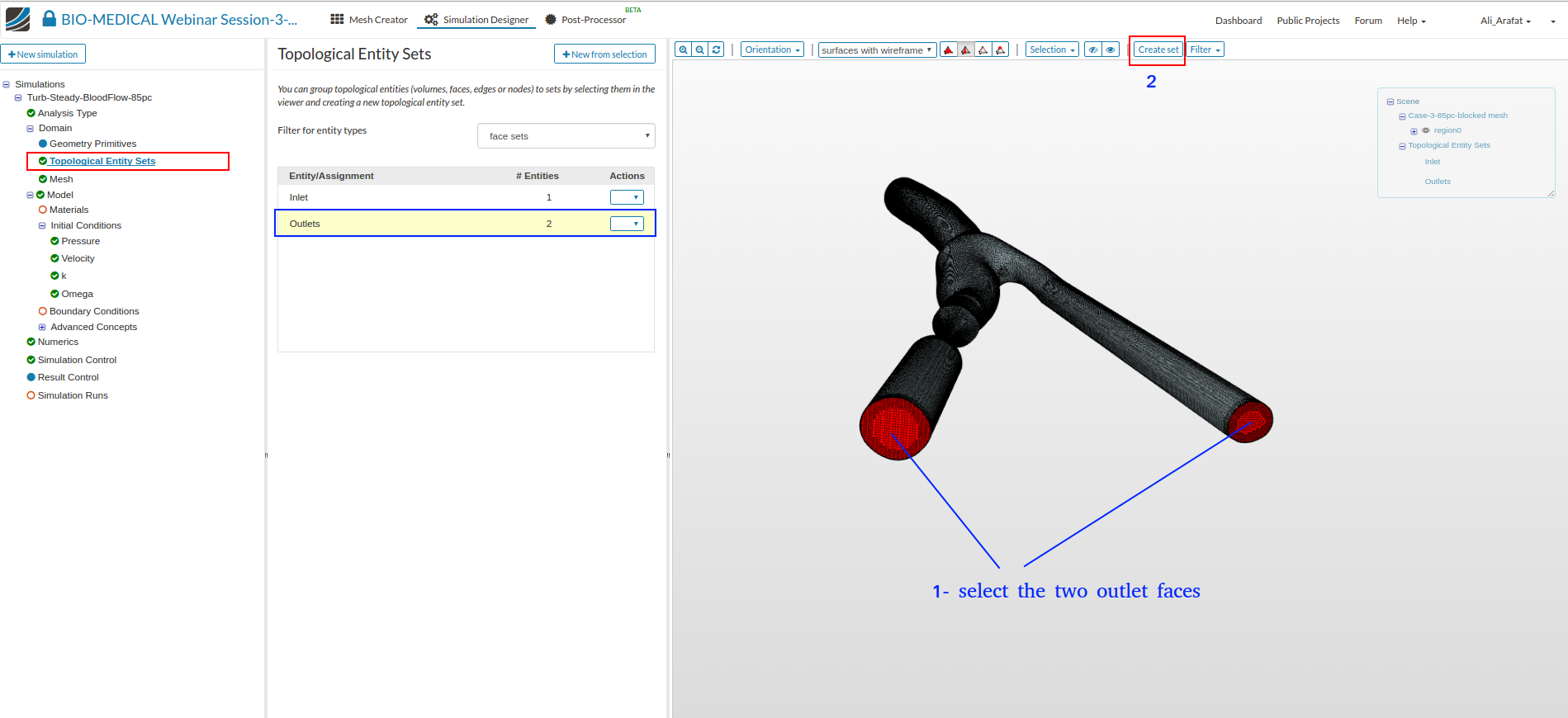Expand region0 in the scene tree
Viewport: 1568px width, 718px height.
[x=1414, y=131]
